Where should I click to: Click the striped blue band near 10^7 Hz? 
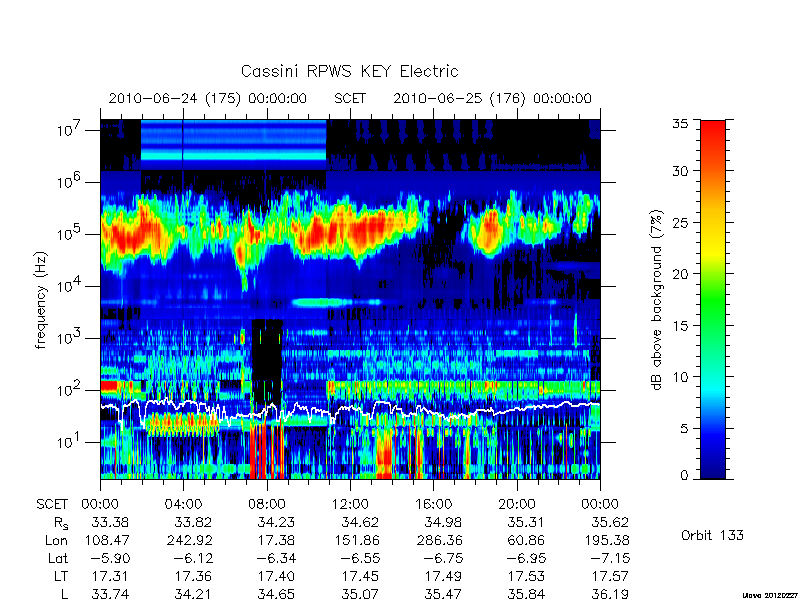click(x=233, y=144)
